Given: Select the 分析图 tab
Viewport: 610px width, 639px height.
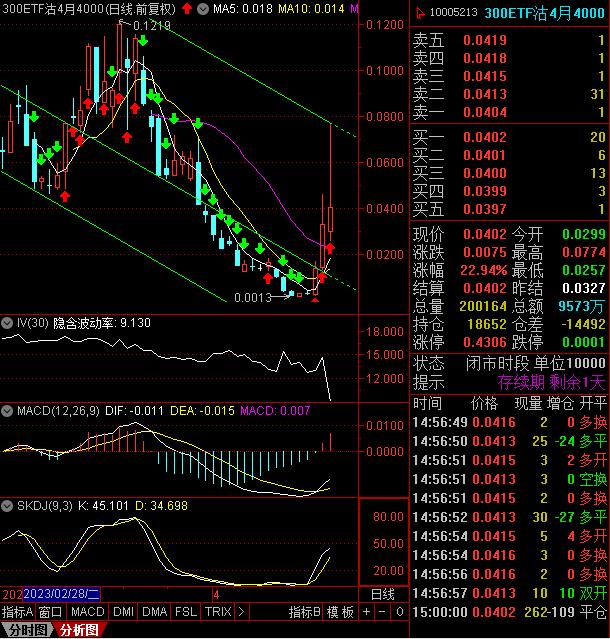Looking at the screenshot, I should (78, 630).
